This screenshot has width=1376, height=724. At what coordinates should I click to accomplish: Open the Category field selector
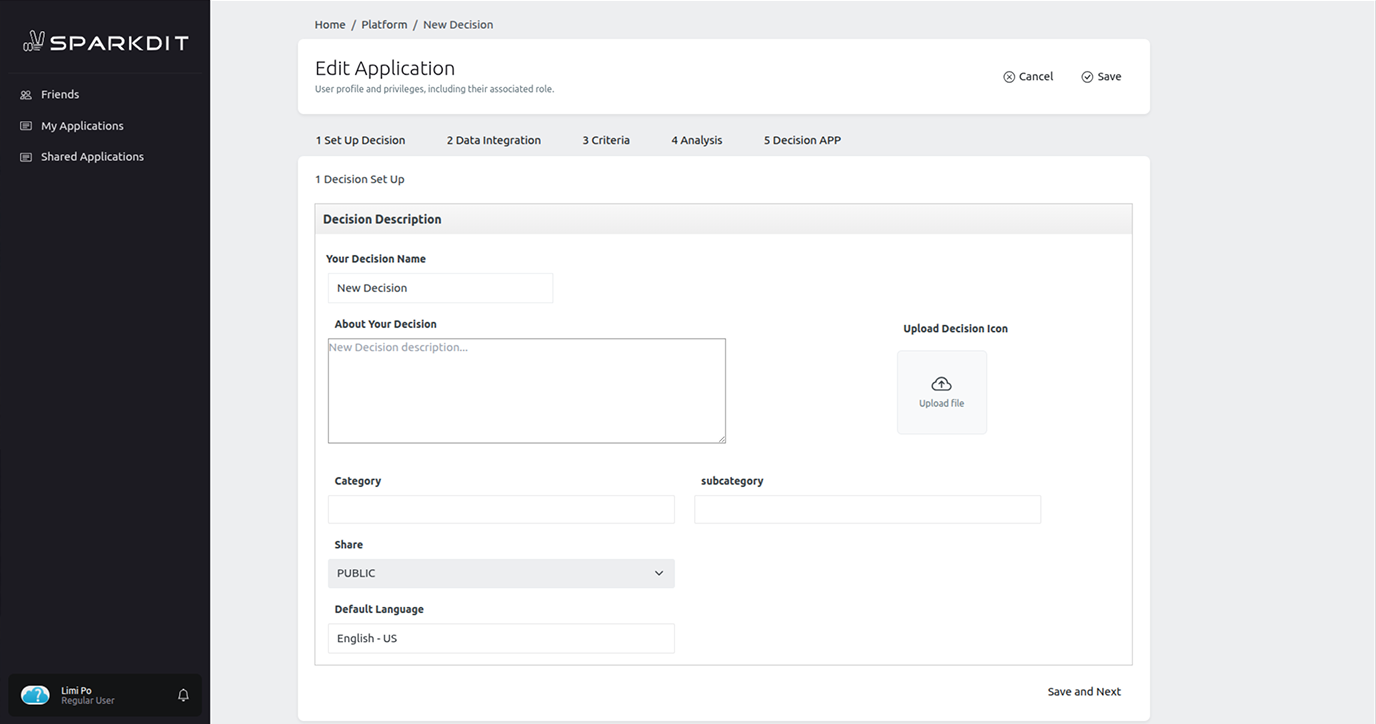(x=501, y=509)
